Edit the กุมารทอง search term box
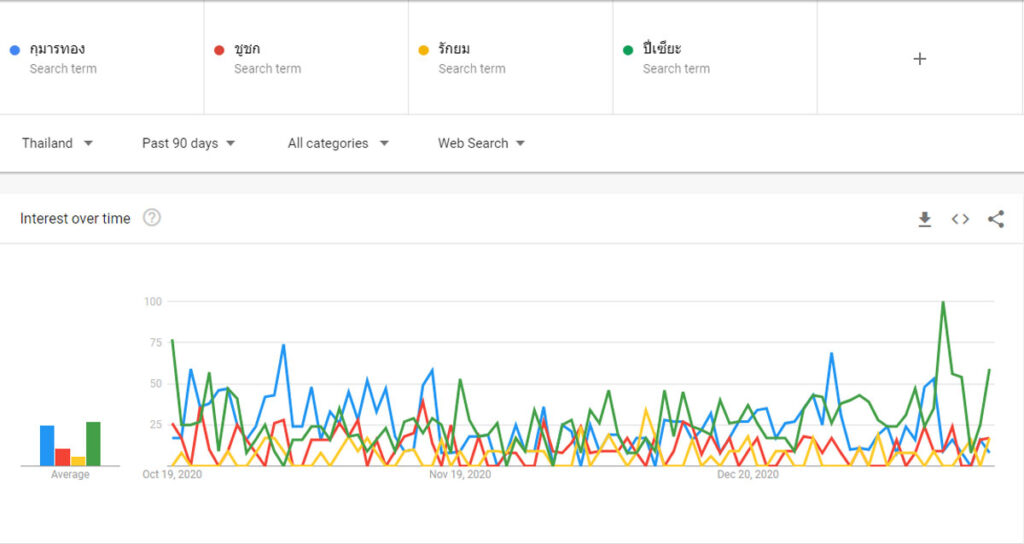Viewport: 1024px width, 544px height. coord(102,57)
